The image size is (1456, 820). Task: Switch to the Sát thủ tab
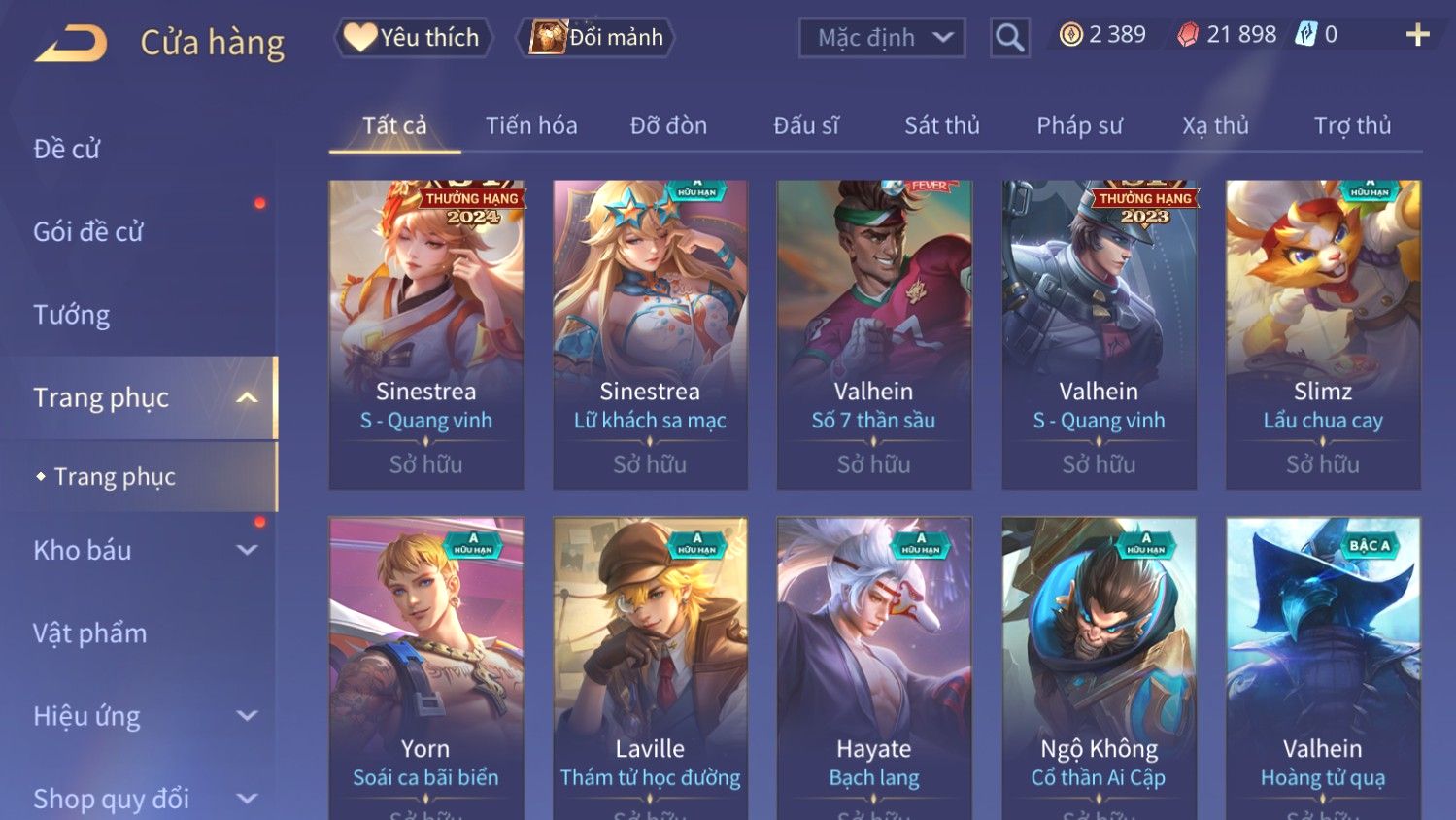pyautogui.click(x=942, y=125)
